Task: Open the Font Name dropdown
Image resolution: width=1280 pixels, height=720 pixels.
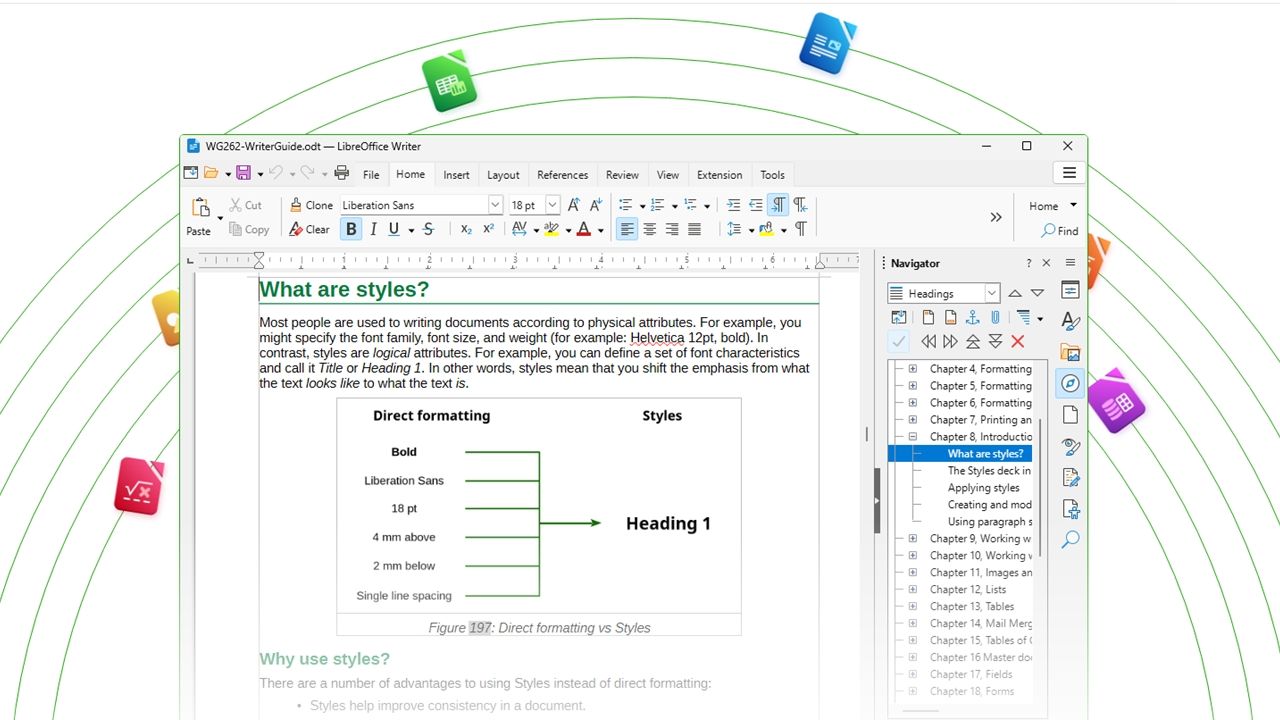Action: (x=495, y=205)
